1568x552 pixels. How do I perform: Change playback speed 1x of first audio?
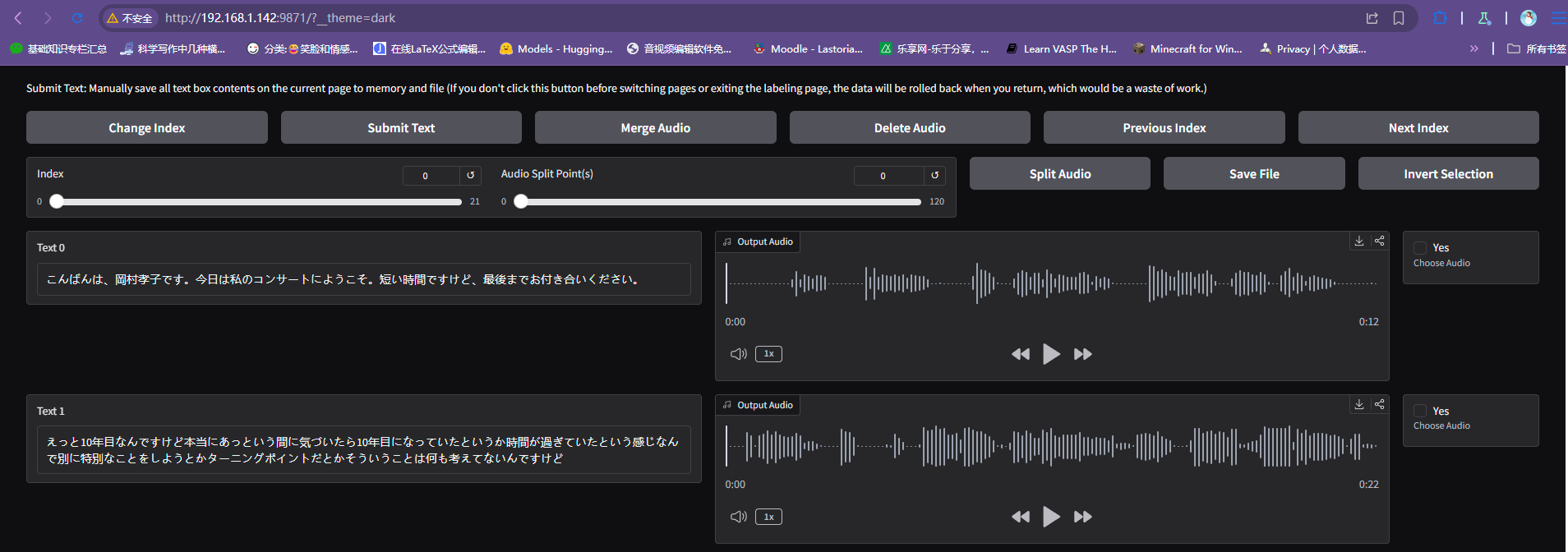pyautogui.click(x=768, y=354)
